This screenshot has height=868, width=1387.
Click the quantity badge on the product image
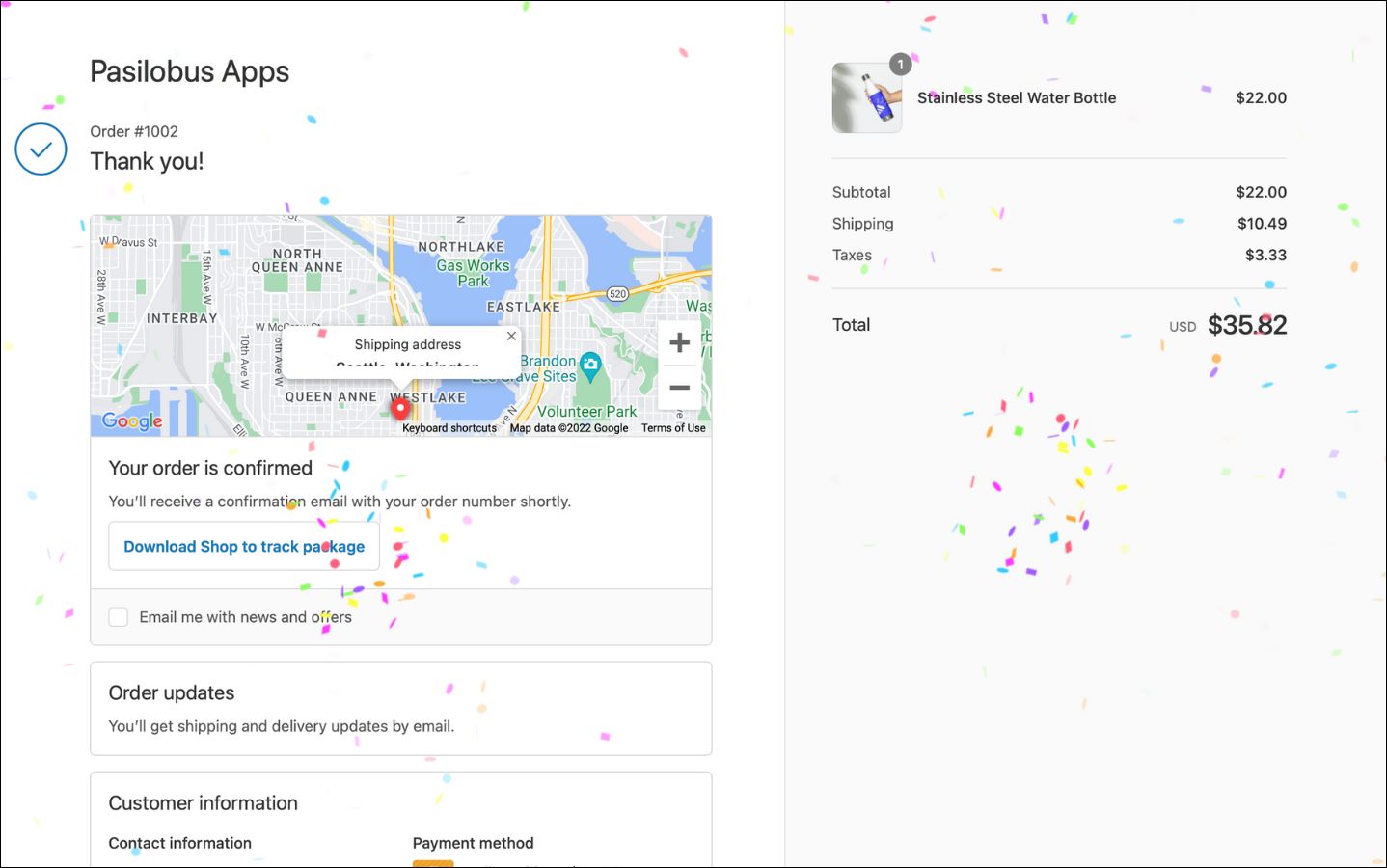(x=900, y=65)
